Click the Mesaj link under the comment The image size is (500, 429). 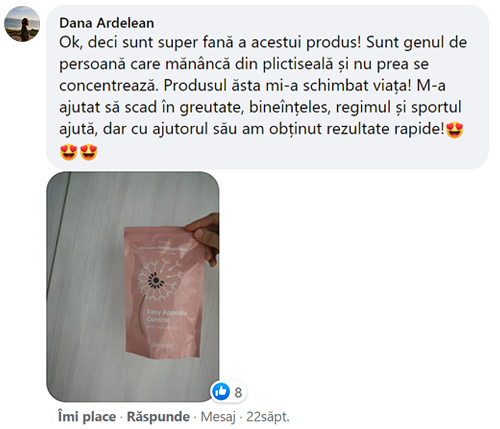point(218,417)
